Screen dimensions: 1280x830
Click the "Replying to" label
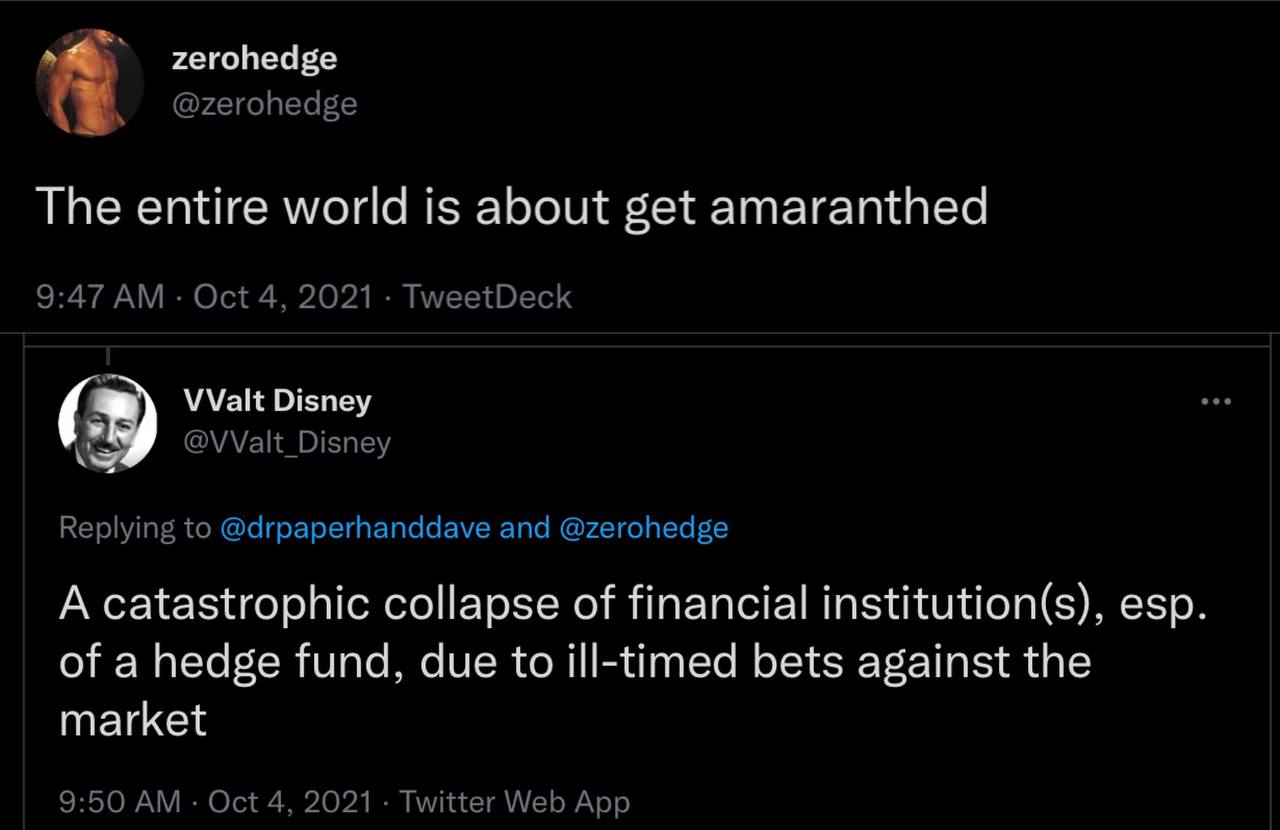coord(135,527)
